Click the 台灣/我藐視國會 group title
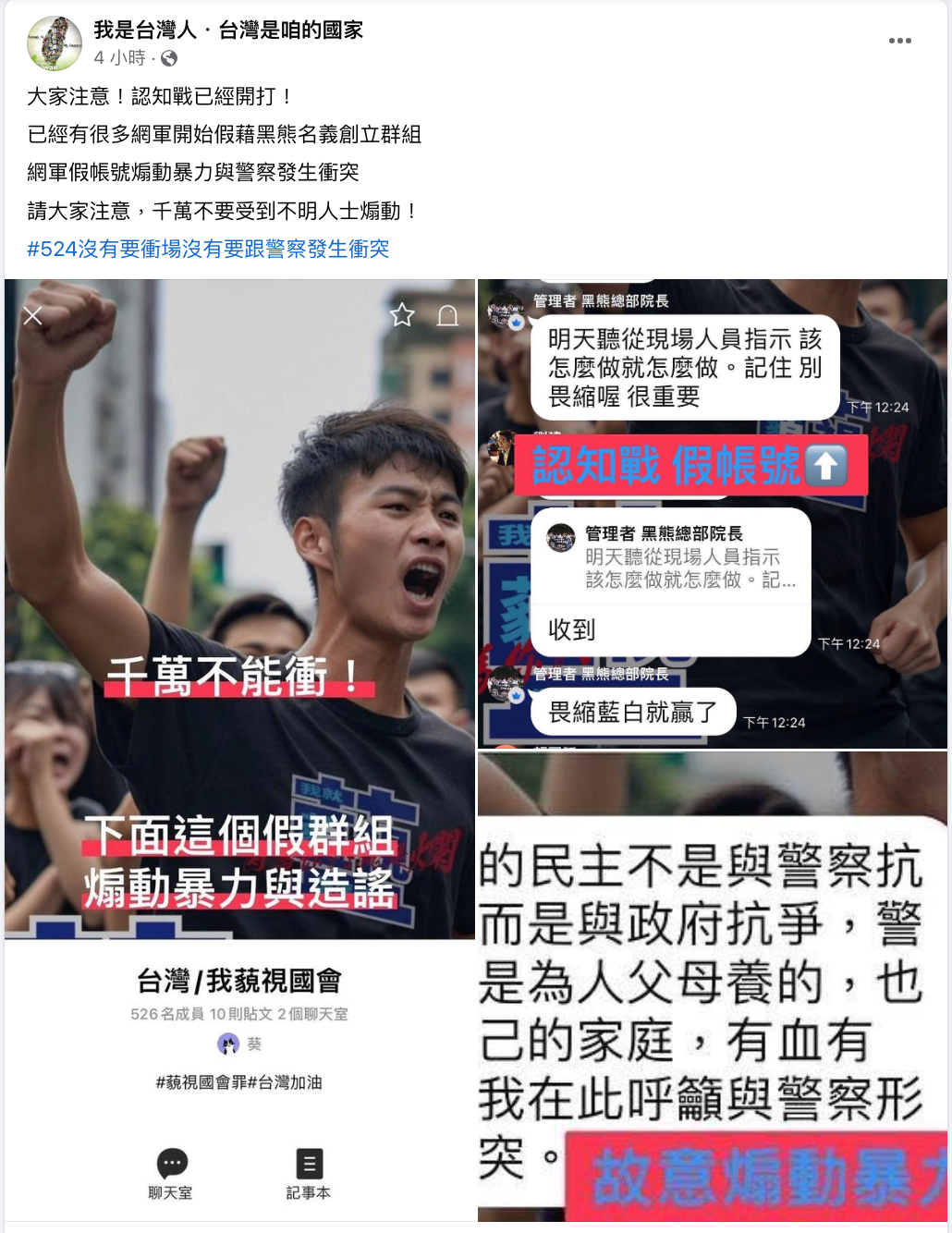Viewport: 952px width, 1233px height. tap(239, 981)
